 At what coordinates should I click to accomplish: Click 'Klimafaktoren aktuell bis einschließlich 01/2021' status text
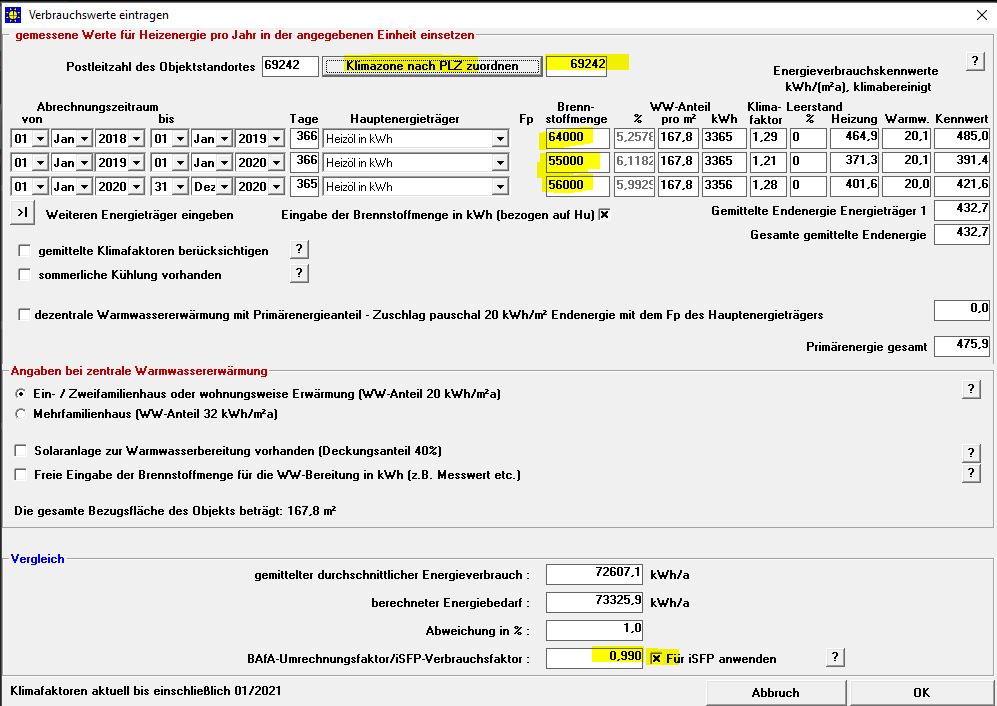[146, 691]
